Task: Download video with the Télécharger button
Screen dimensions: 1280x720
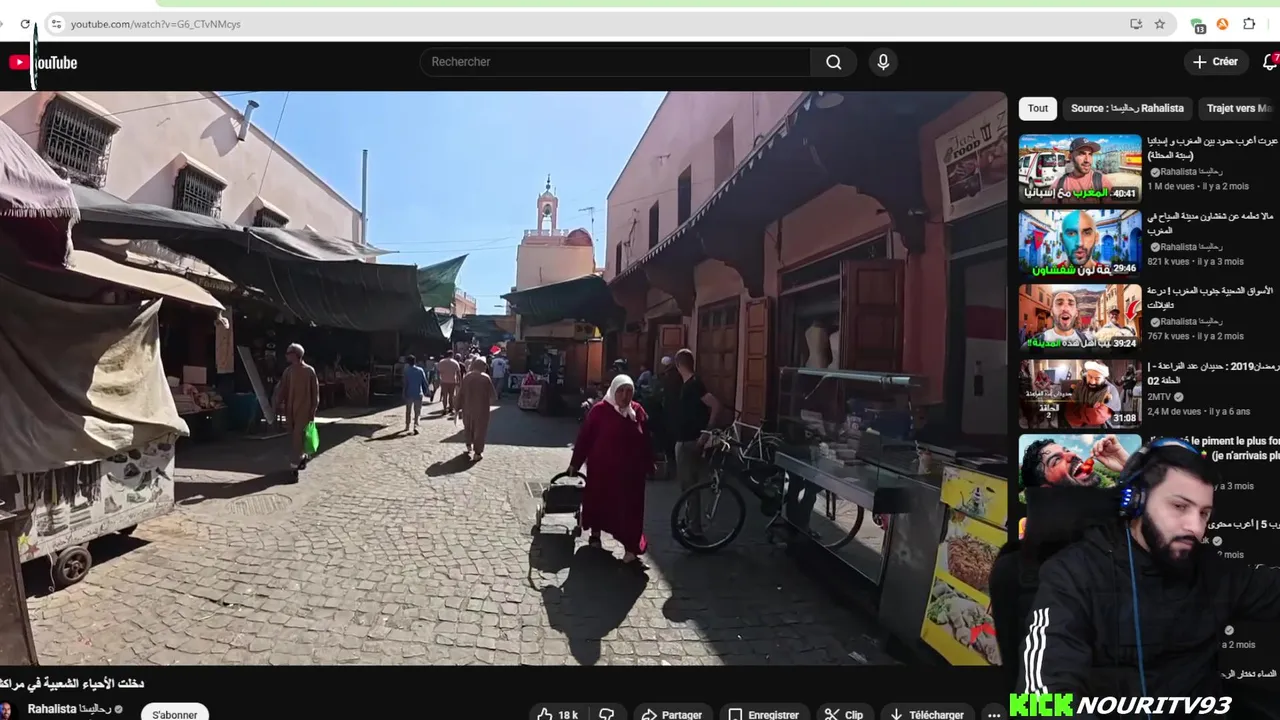Action: [927, 714]
